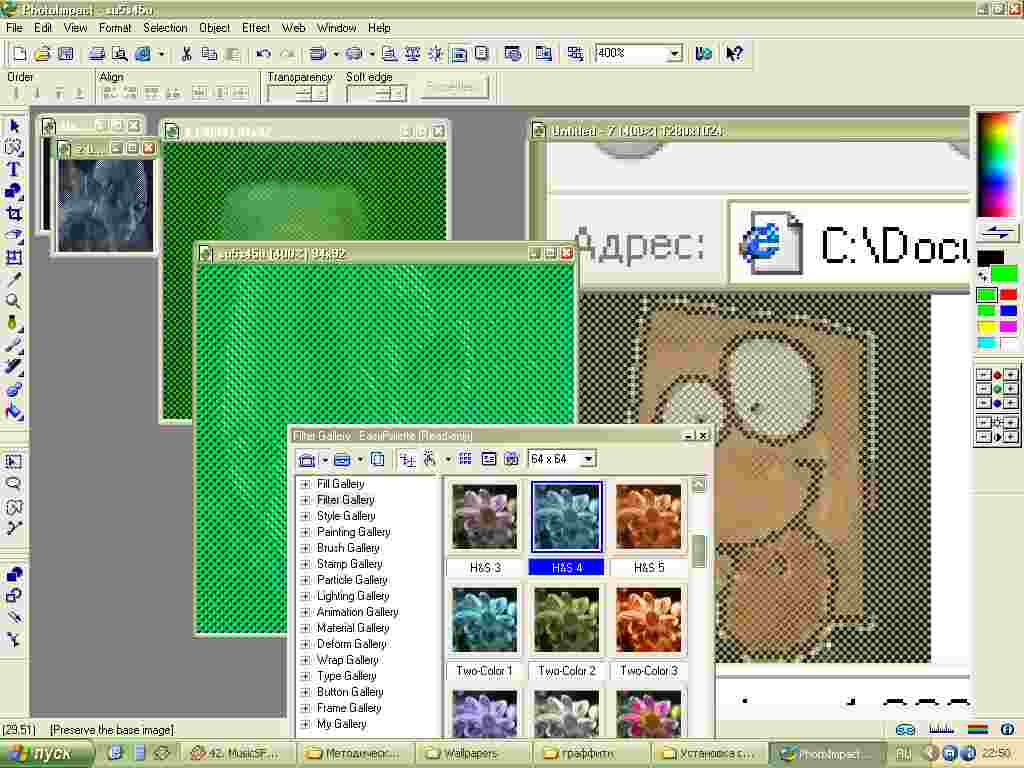The width and height of the screenshot is (1024, 768).
Task: Click the Redo arrow icon
Action: pos(287,54)
